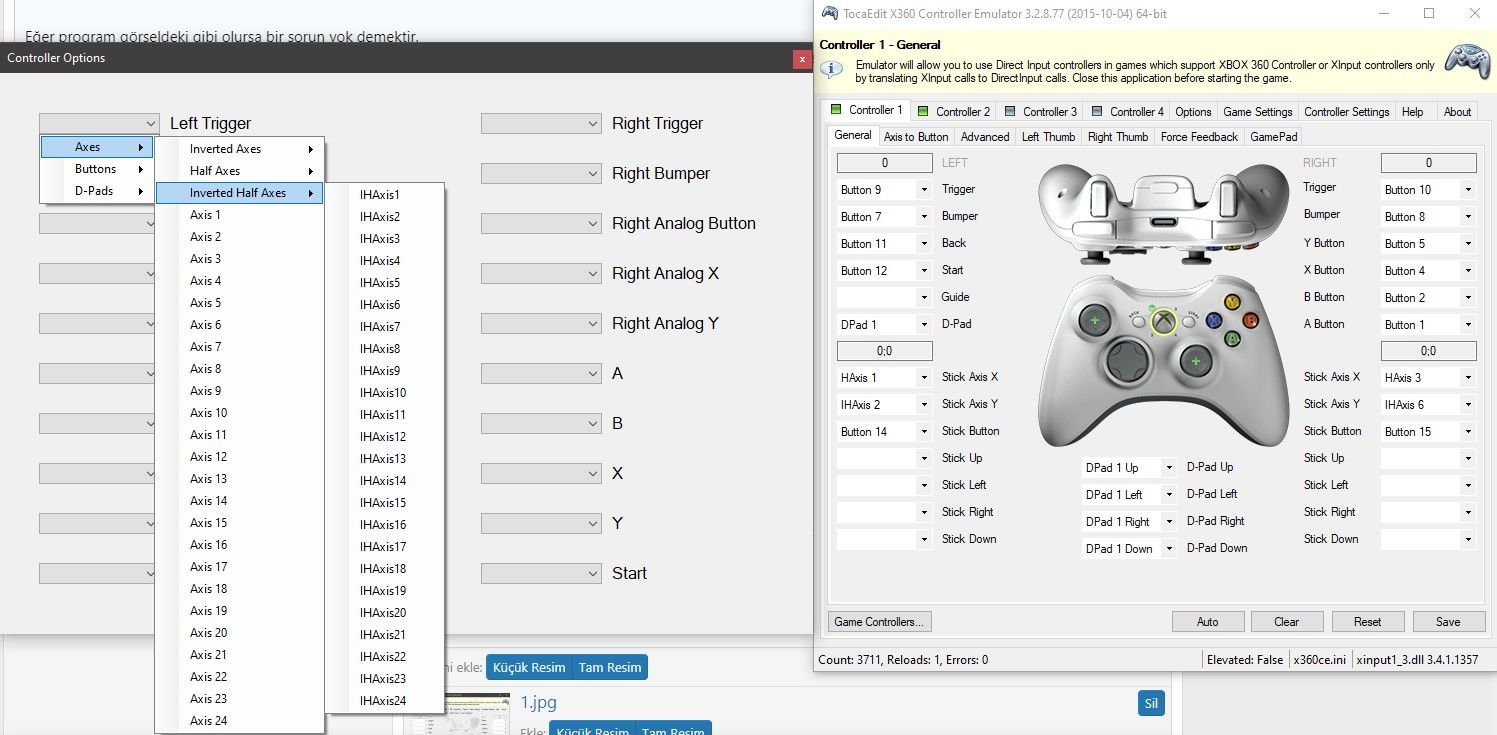Click the Reset button in x360ce

(1368, 622)
